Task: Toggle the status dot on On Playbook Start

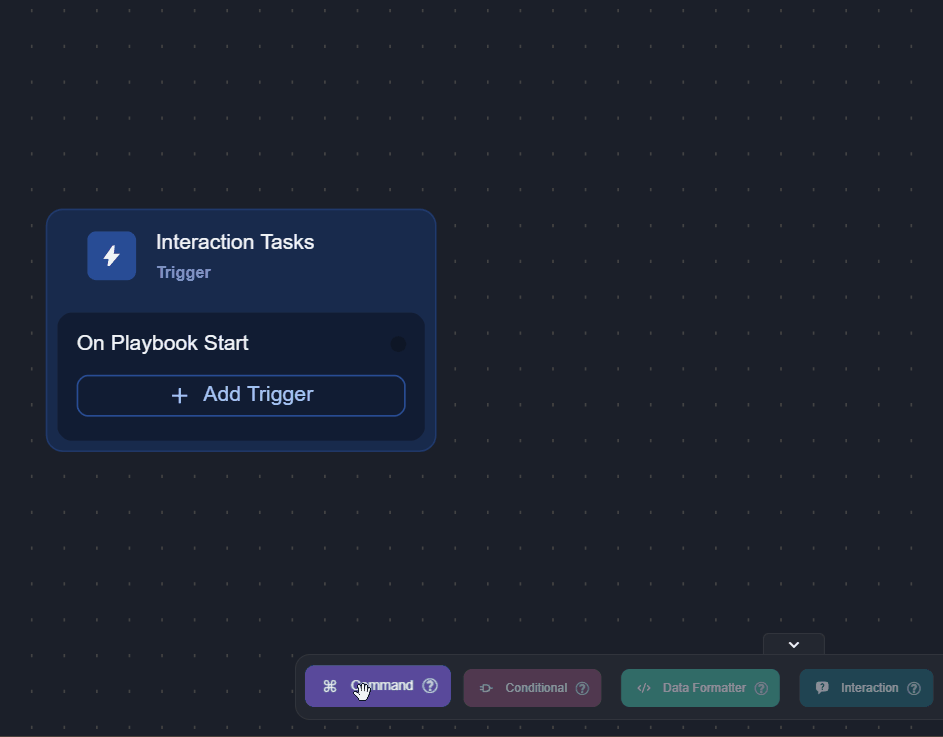Action: tap(398, 344)
